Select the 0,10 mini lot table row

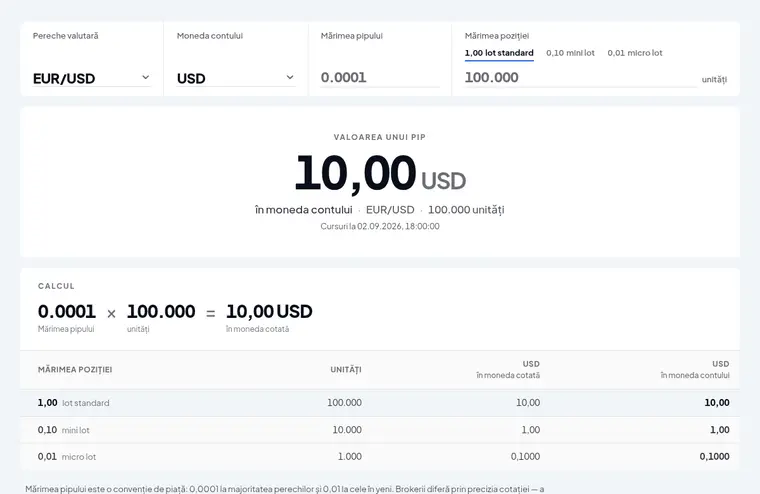tap(380, 430)
